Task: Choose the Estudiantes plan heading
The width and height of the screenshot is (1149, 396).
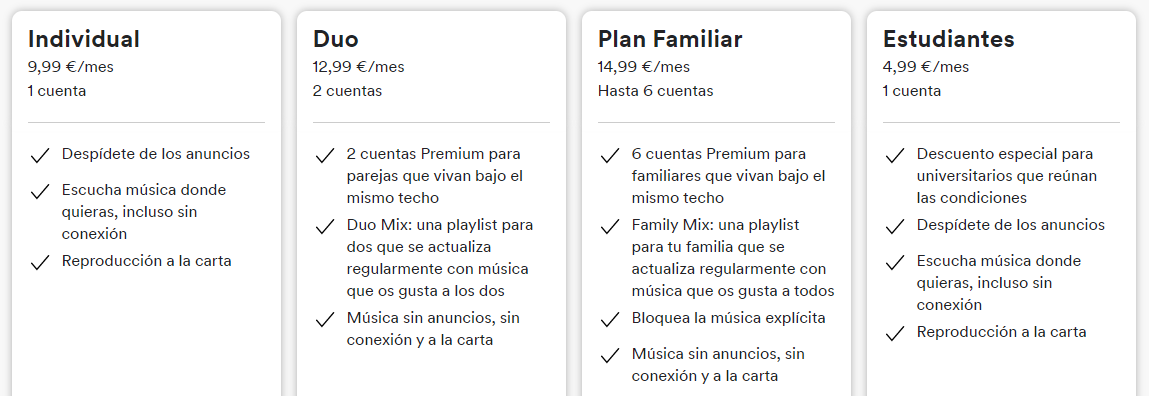Action: (948, 38)
